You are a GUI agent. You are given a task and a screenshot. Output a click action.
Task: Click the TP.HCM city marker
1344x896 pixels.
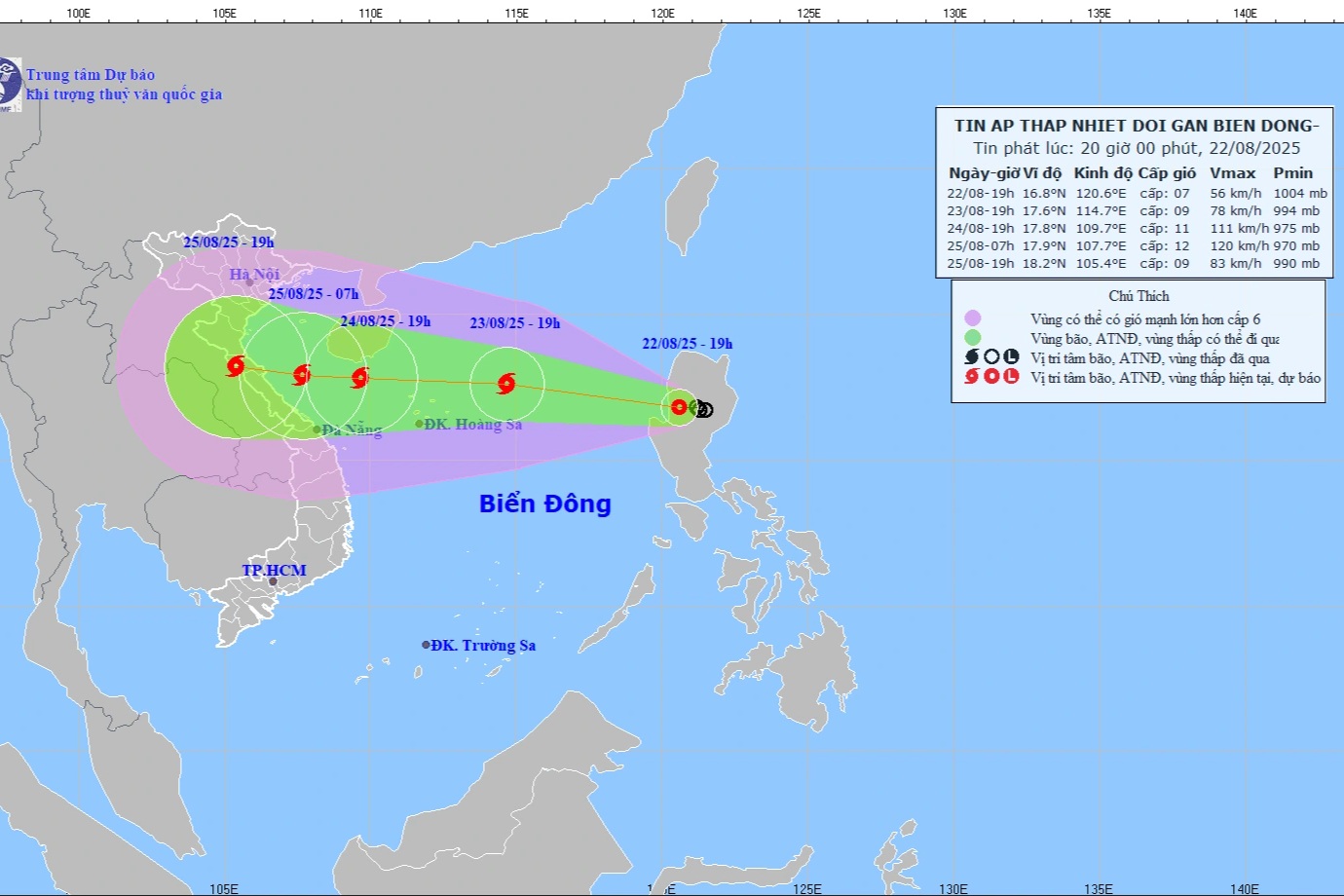point(273,582)
